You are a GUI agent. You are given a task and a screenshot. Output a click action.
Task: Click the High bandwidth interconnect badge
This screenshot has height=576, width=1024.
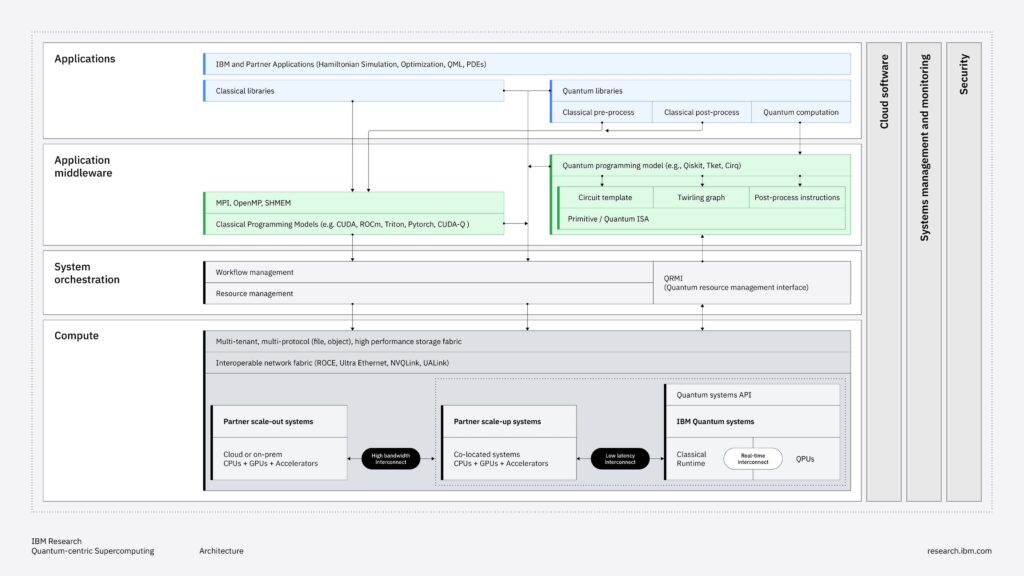tap(388, 458)
